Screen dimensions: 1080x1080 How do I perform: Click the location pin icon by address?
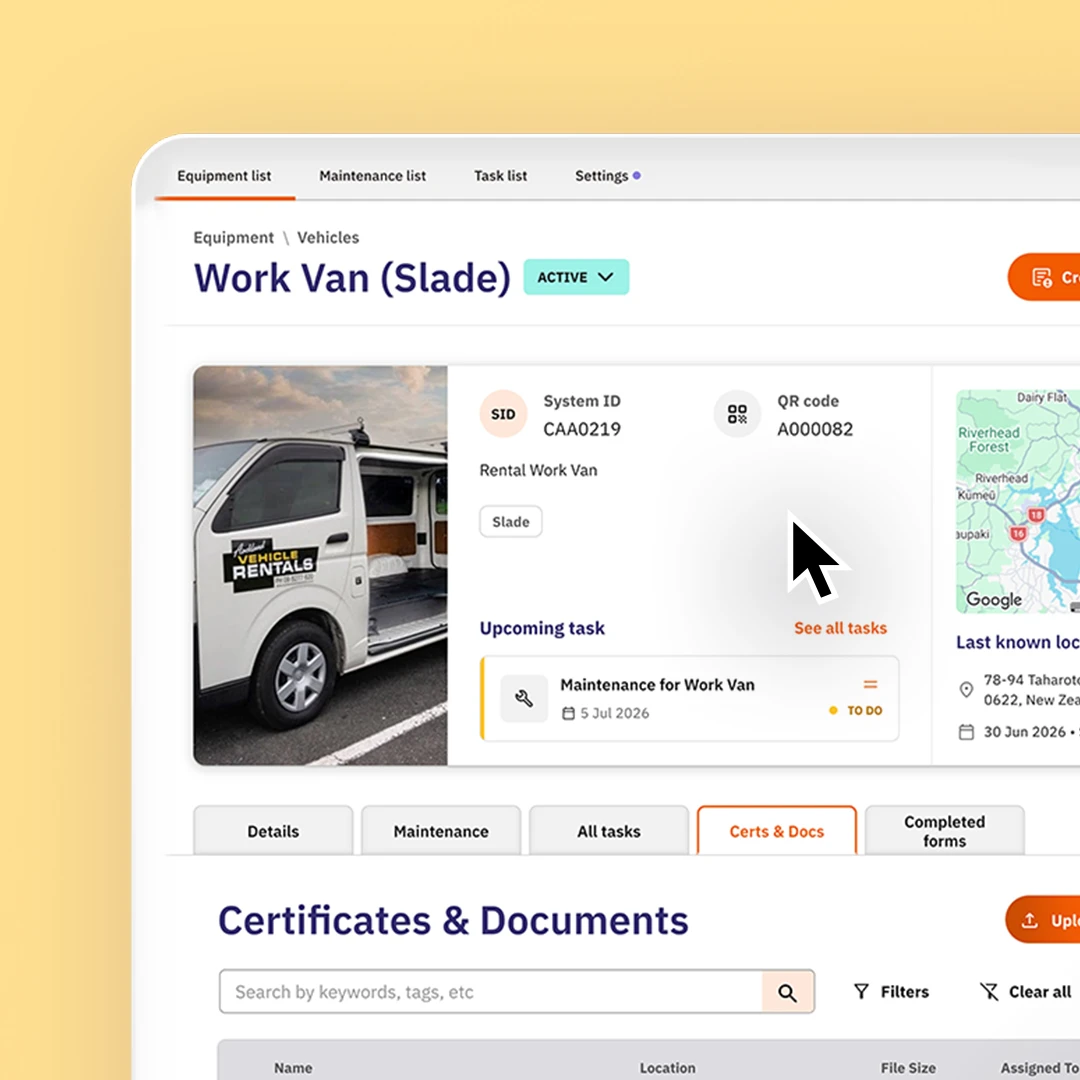pyautogui.click(x=966, y=689)
